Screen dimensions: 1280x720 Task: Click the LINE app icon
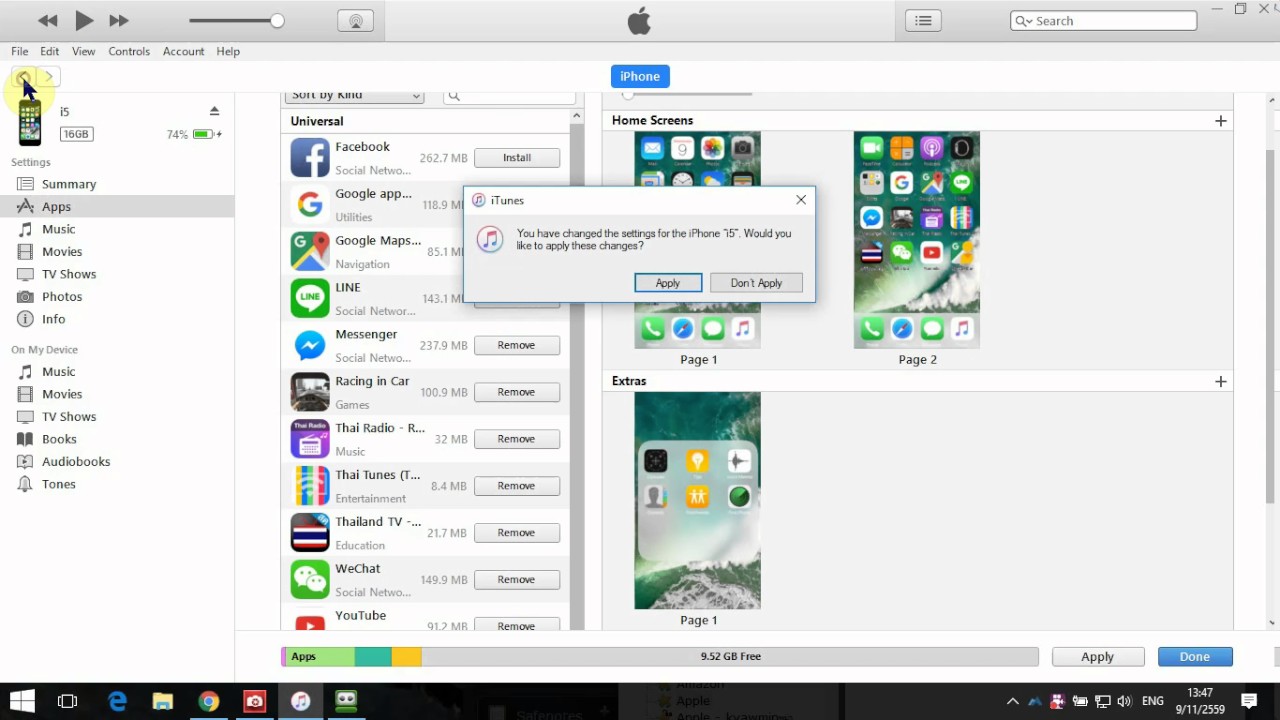click(x=310, y=298)
